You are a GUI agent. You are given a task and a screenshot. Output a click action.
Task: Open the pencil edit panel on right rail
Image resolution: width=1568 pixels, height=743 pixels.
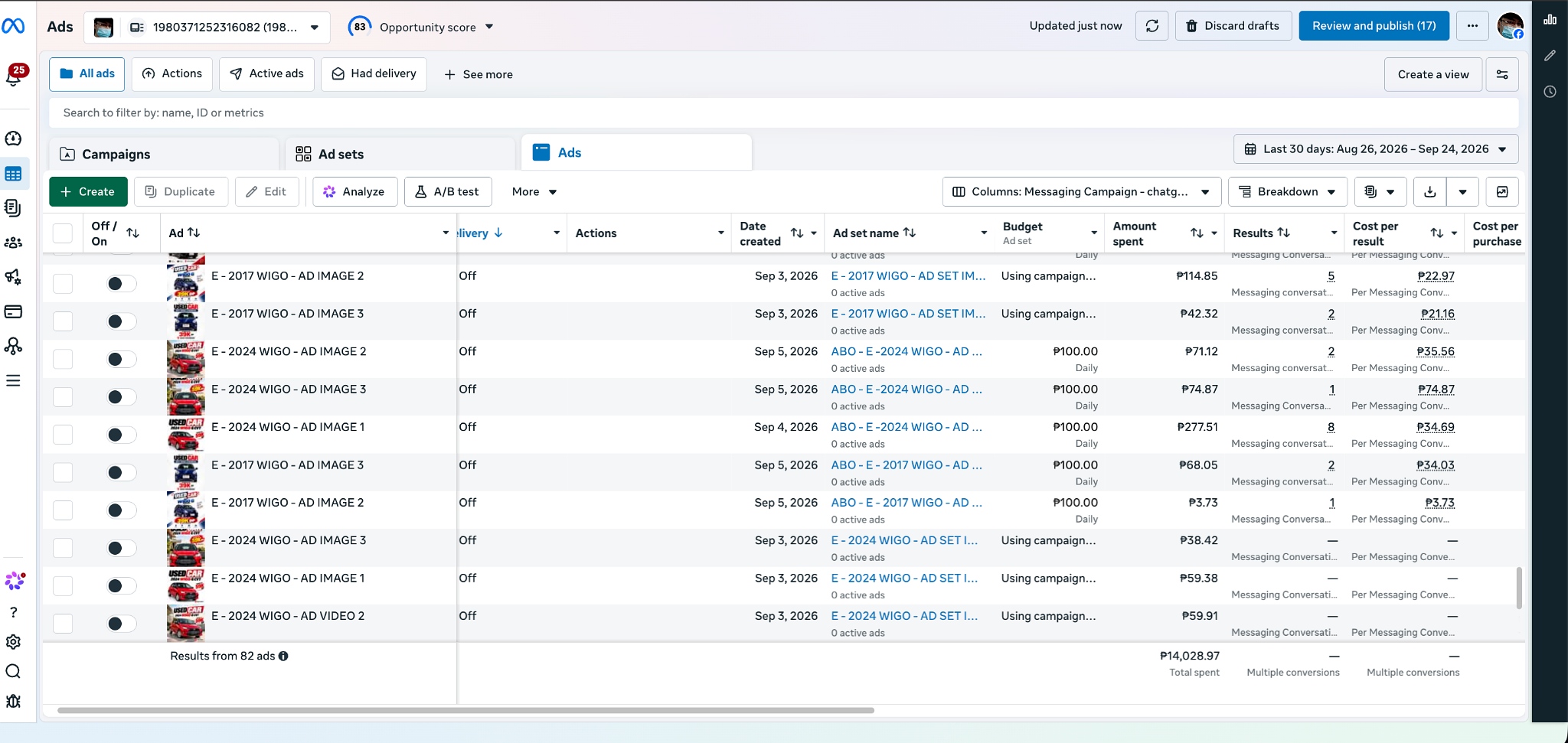[1550, 55]
